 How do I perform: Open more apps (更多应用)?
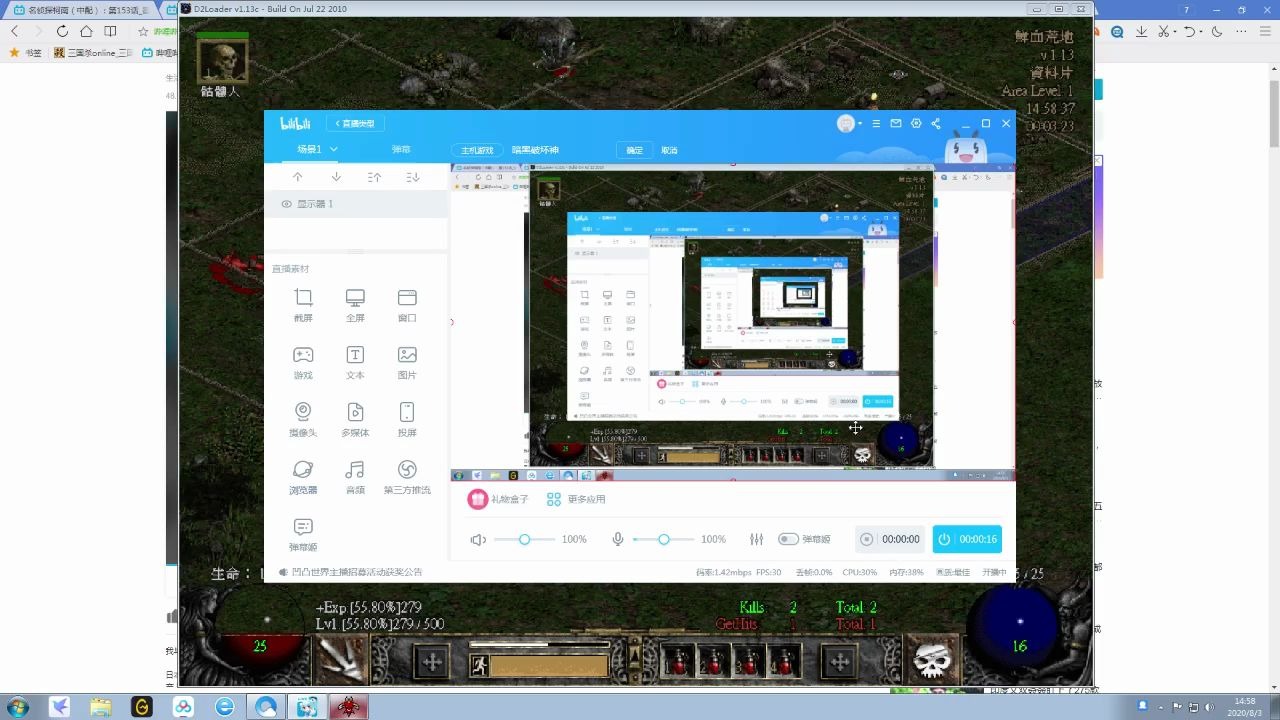click(x=576, y=499)
